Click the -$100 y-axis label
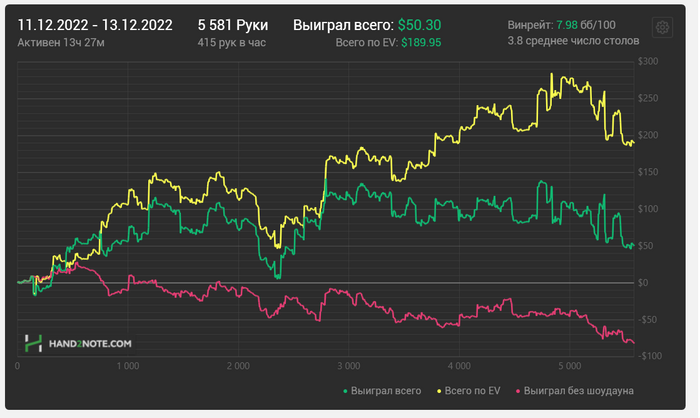 pos(650,356)
